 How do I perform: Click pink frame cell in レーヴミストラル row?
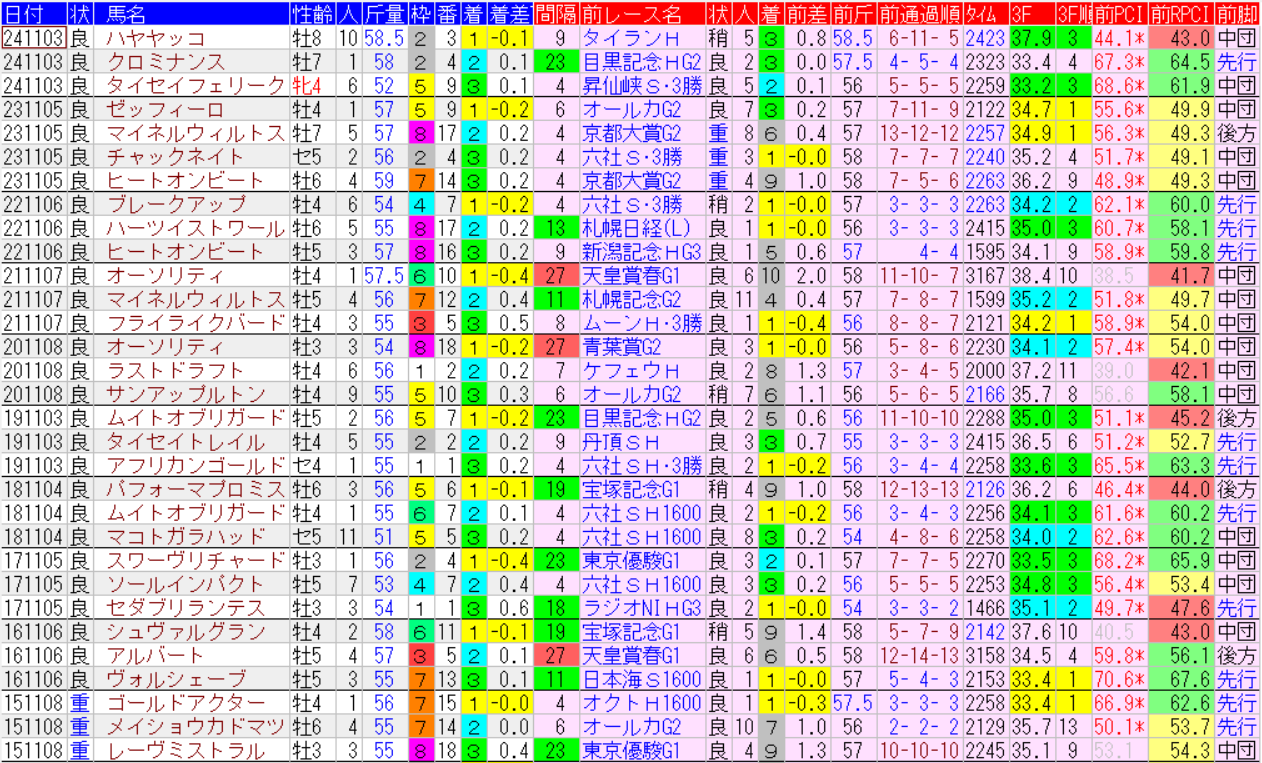[421, 751]
